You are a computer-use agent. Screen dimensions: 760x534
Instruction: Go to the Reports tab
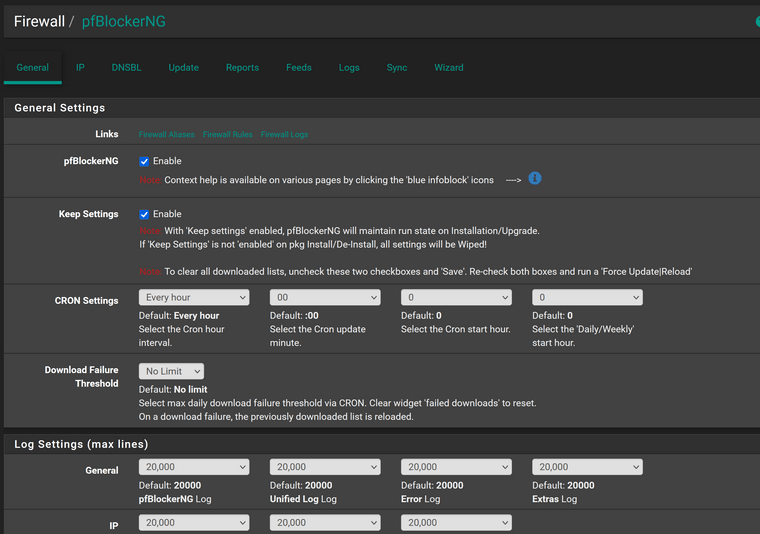242,67
